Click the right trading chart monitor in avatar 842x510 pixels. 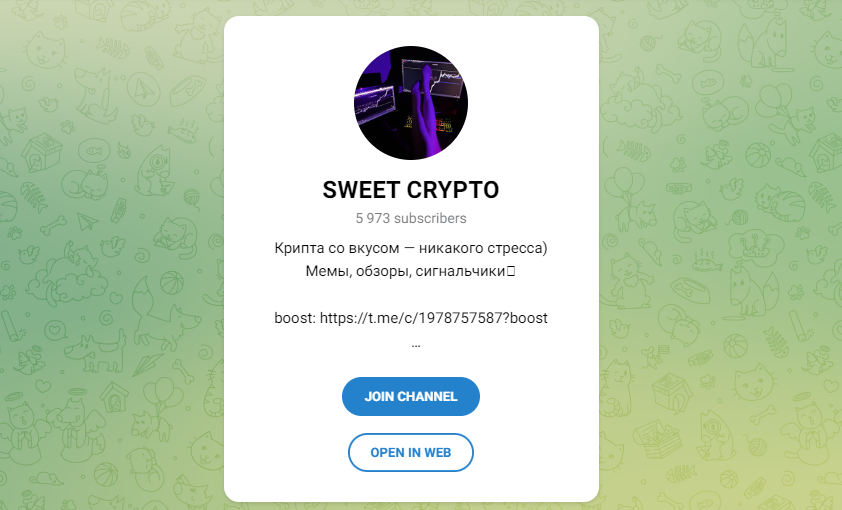(433, 78)
